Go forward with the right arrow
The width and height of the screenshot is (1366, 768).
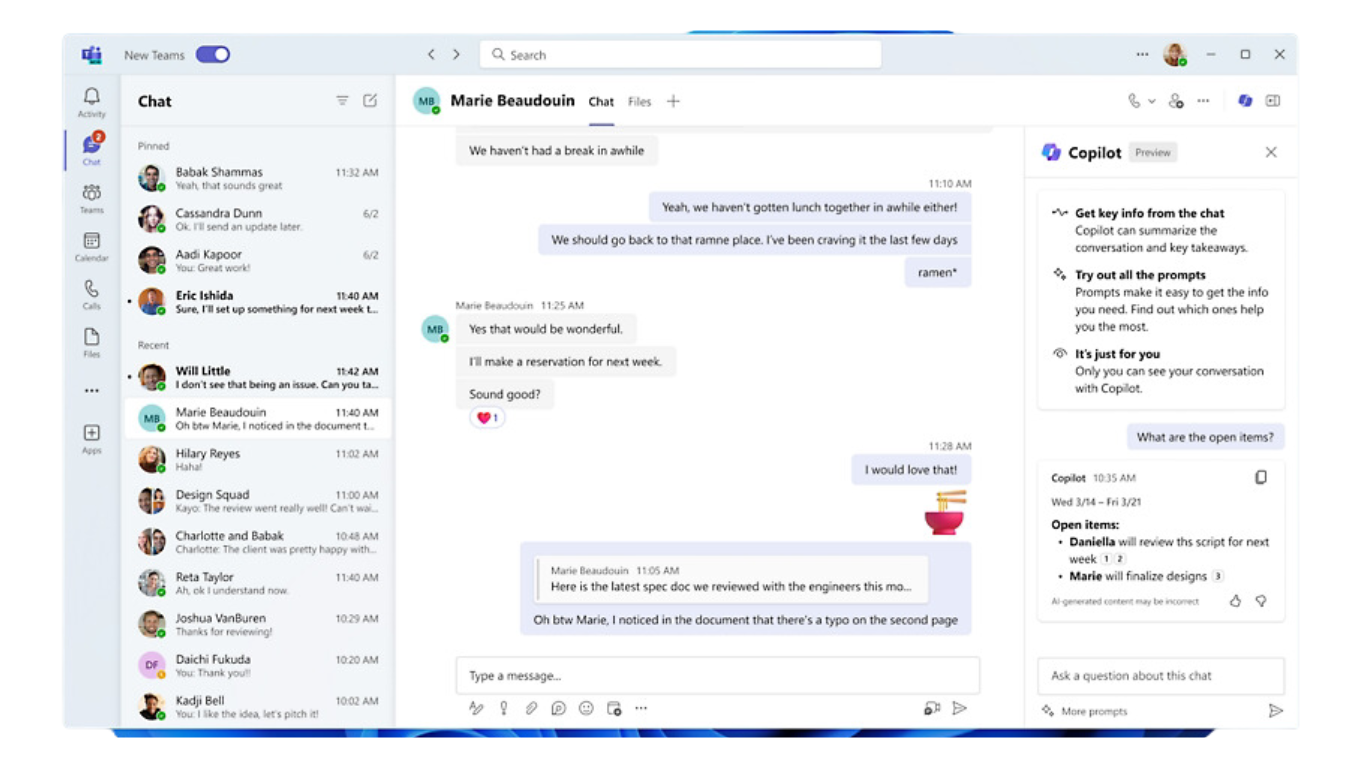(456, 55)
